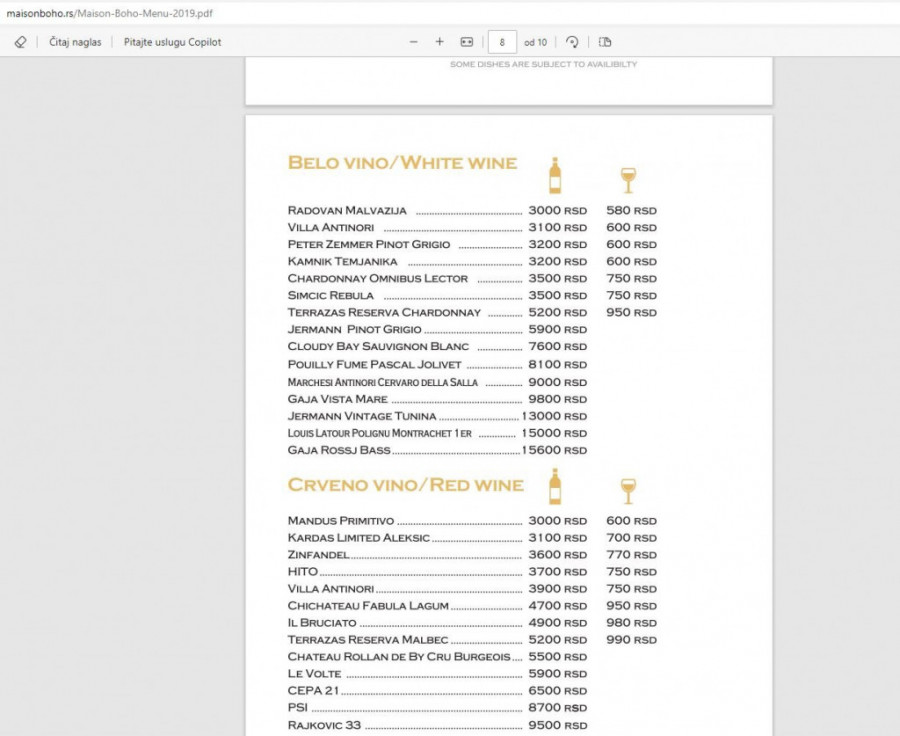This screenshot has width=900, height=736.
Task: Click the Terrazas Reserva Malbec entry
Action: [368, 640]
